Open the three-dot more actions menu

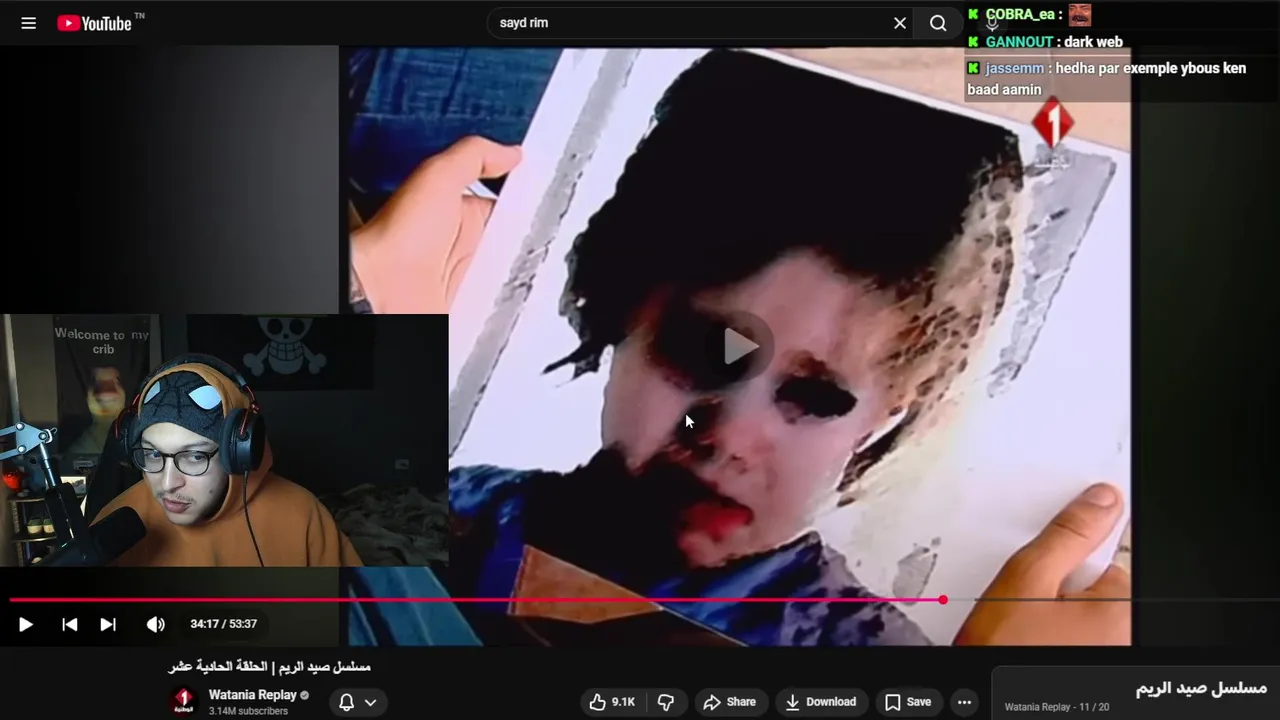[964, 702]
